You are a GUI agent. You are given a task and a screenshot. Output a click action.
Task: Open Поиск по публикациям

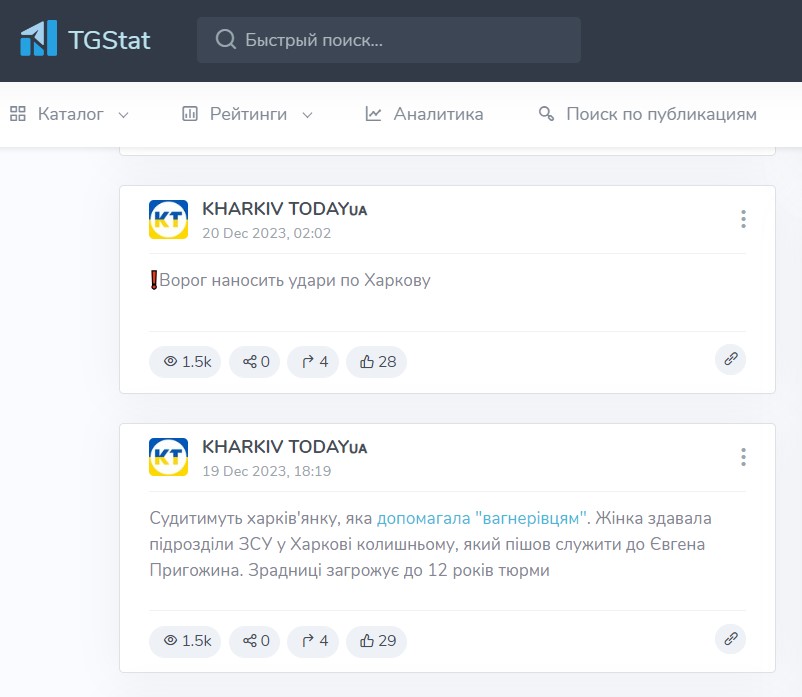coord(648,114)
